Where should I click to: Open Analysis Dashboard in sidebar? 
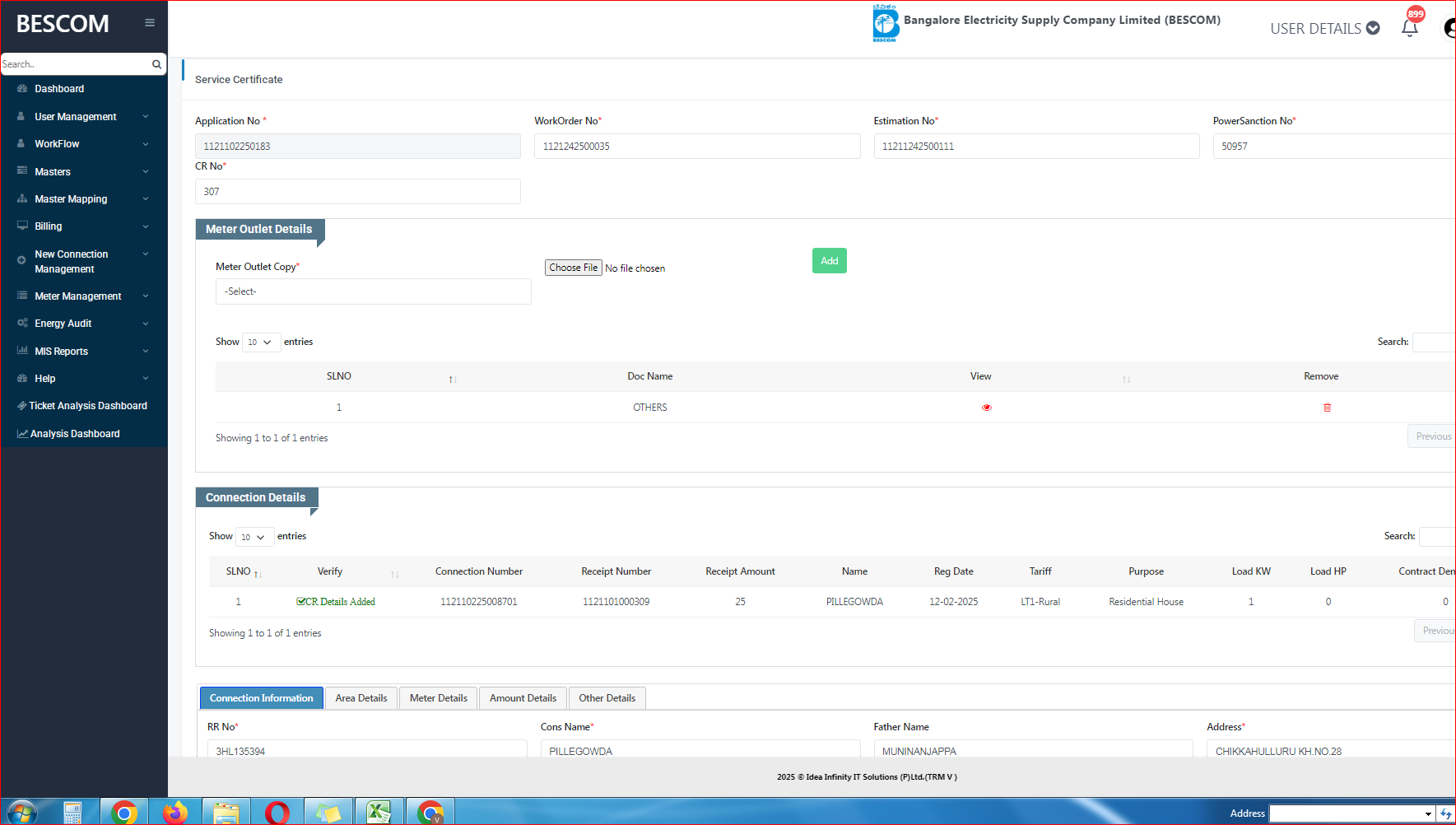click(x=69, y=434)
